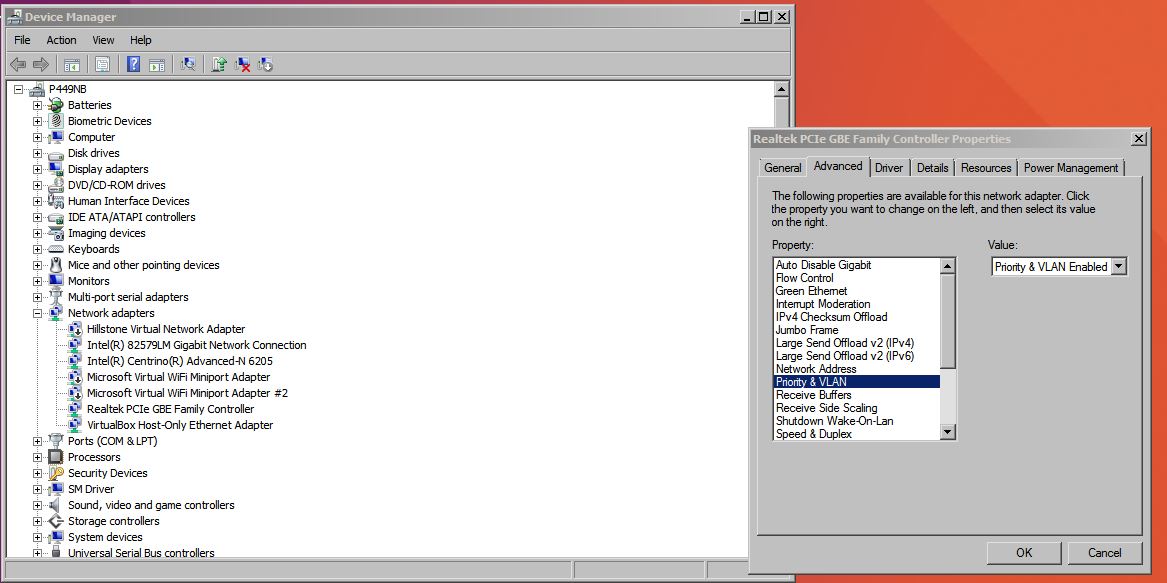The width and height of the screenshot is (1167, 583).
Task: Collapse the P449NB root node
Action: (x=19, y=89)
